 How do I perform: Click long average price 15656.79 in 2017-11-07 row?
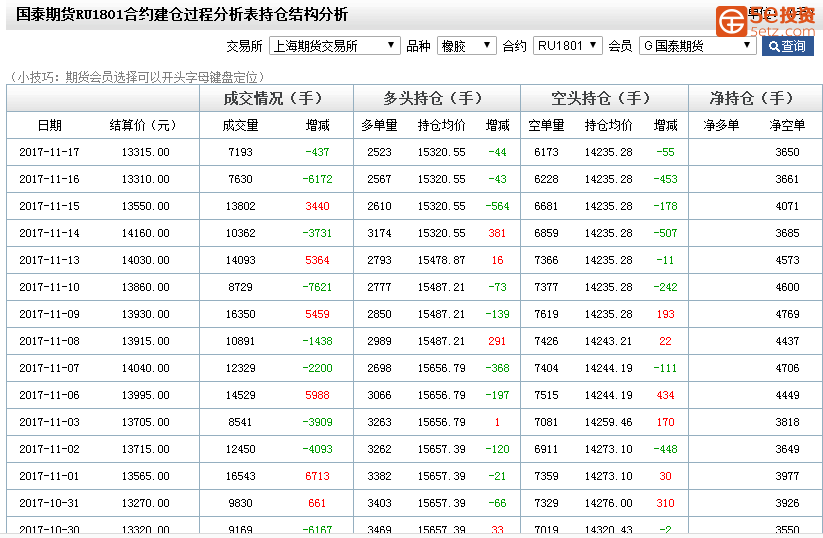click(x=441, y=368)
